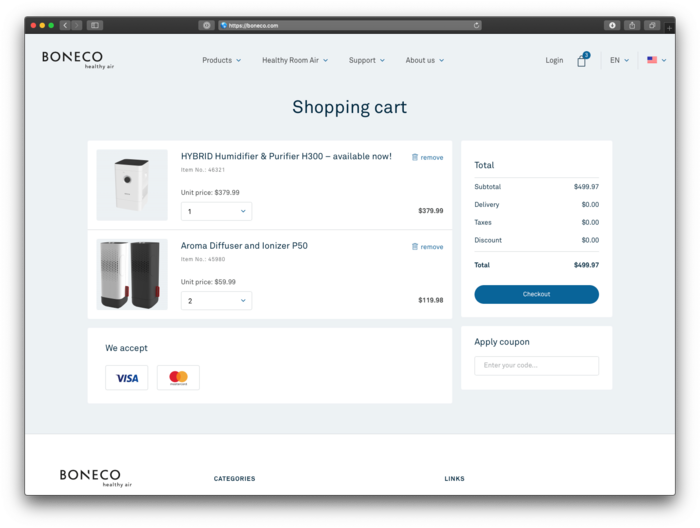Screen dimensions: 700x528
Task: Click the Login link
Action: (554, 60)
